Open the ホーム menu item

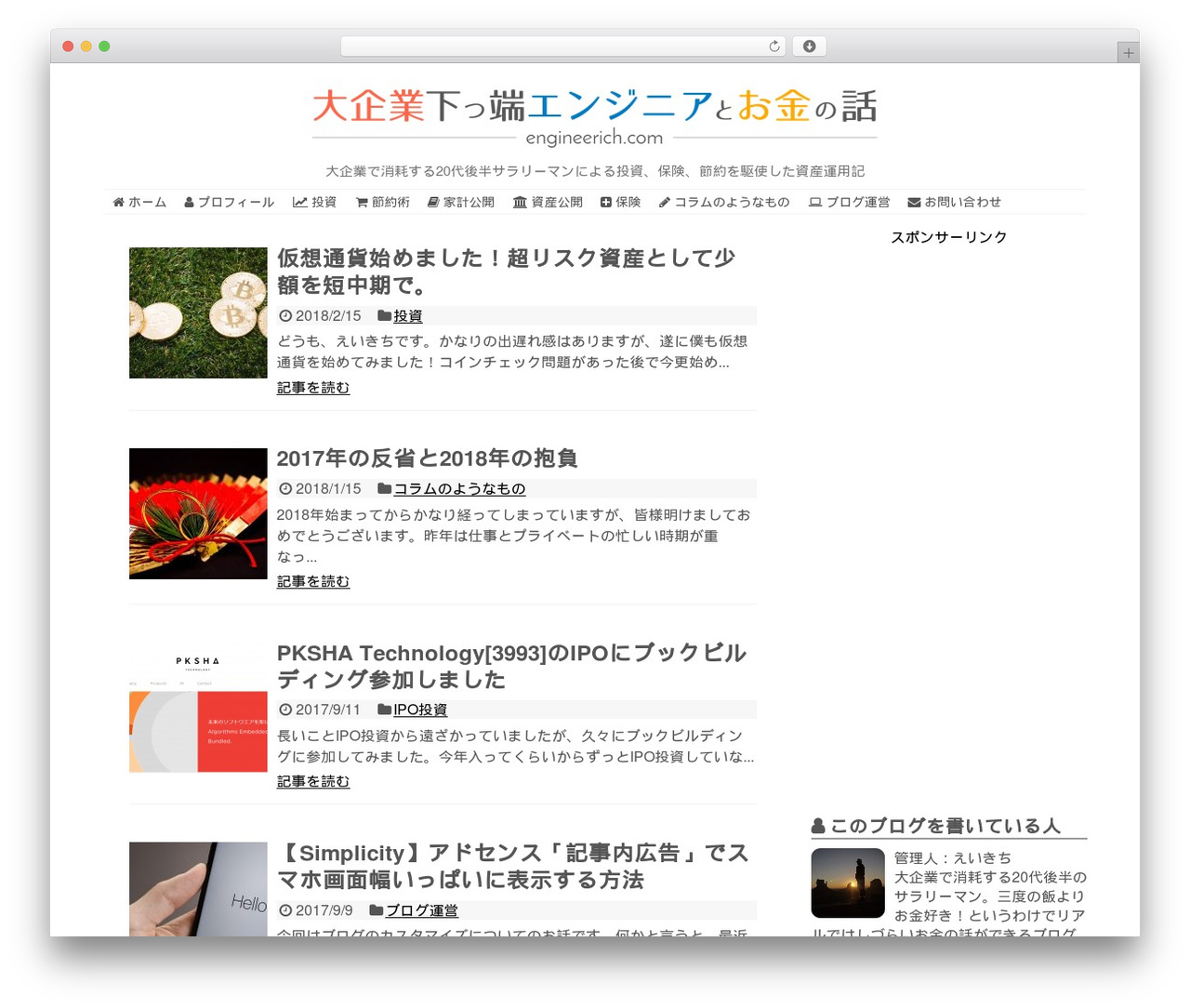pos(139,202)
